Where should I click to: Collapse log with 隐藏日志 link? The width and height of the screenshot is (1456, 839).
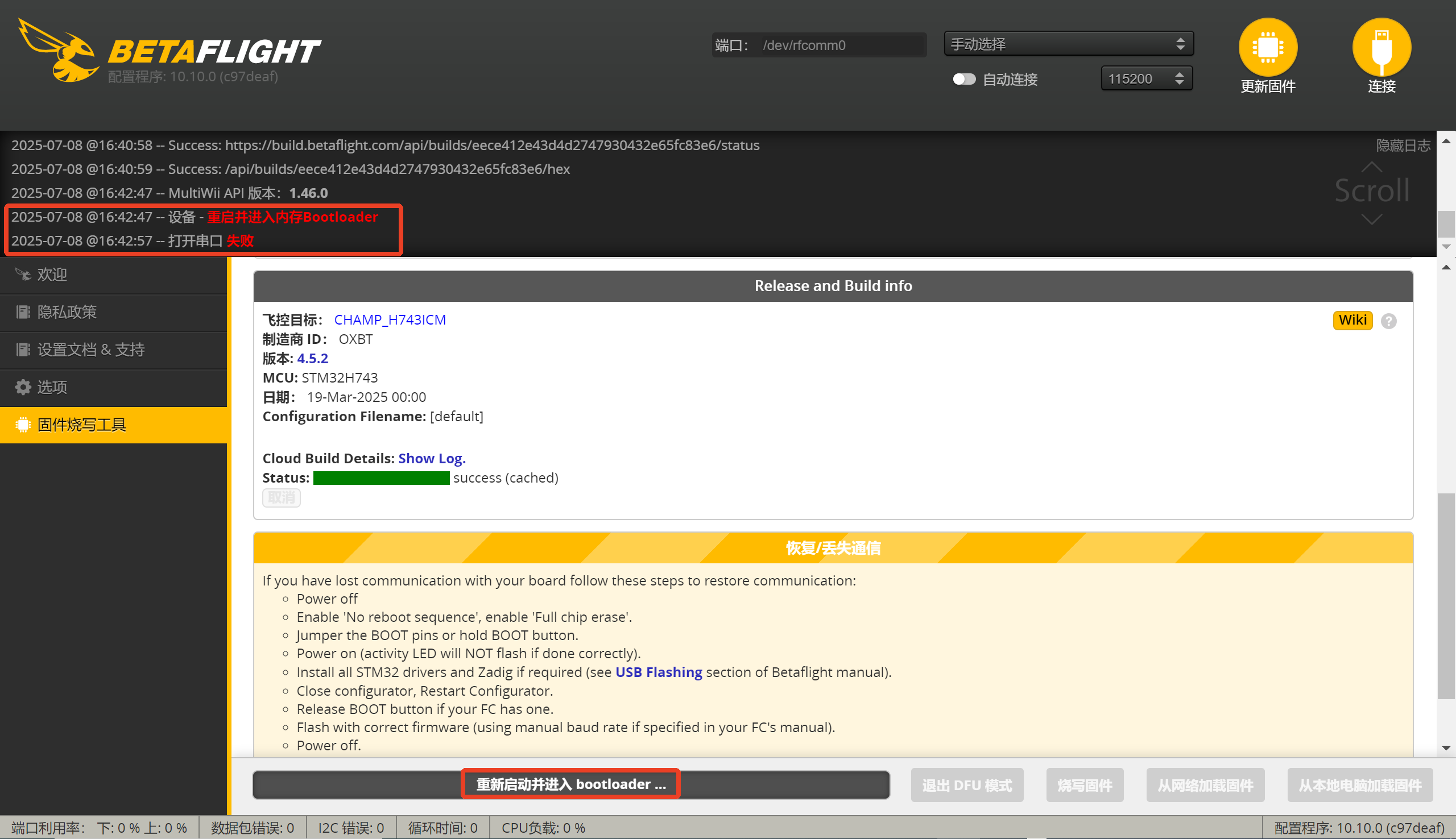(1403, 145)
